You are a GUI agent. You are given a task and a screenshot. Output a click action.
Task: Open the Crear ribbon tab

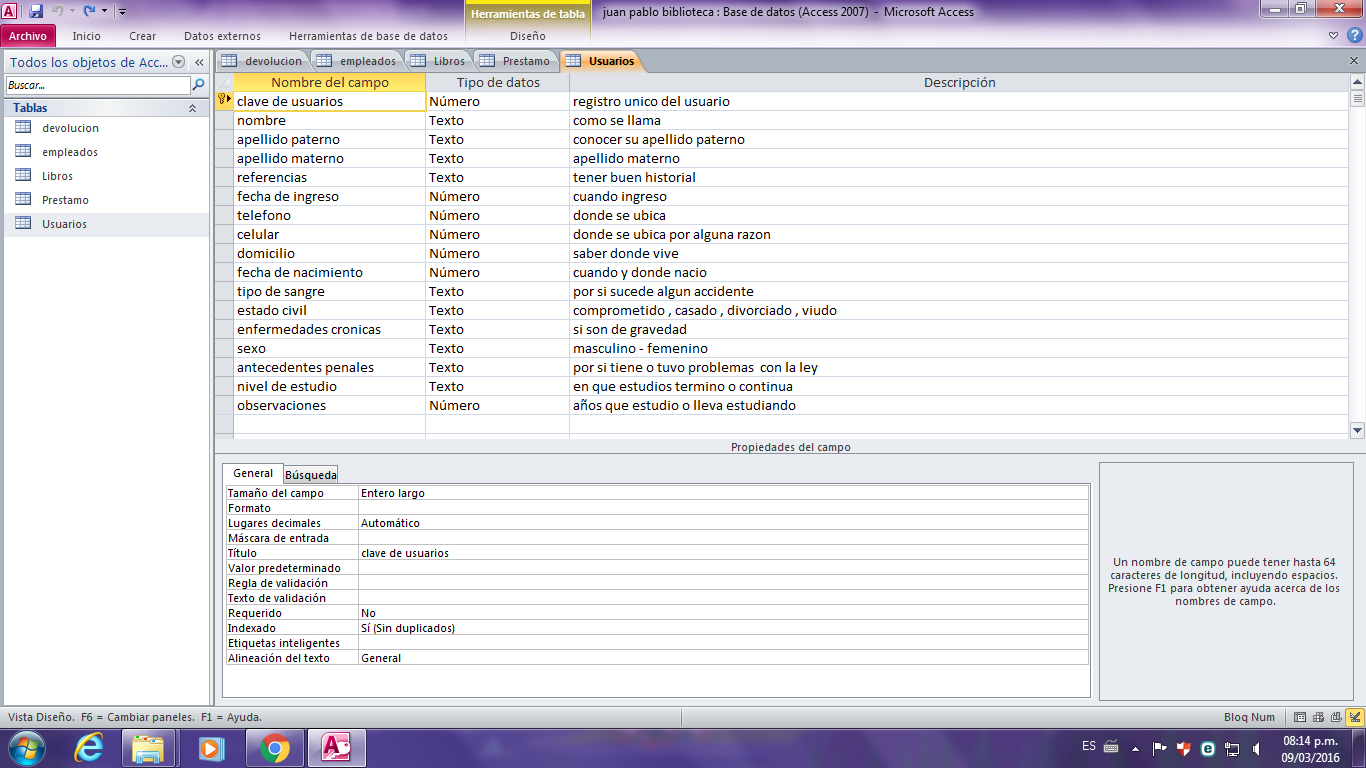click(143, 36)
